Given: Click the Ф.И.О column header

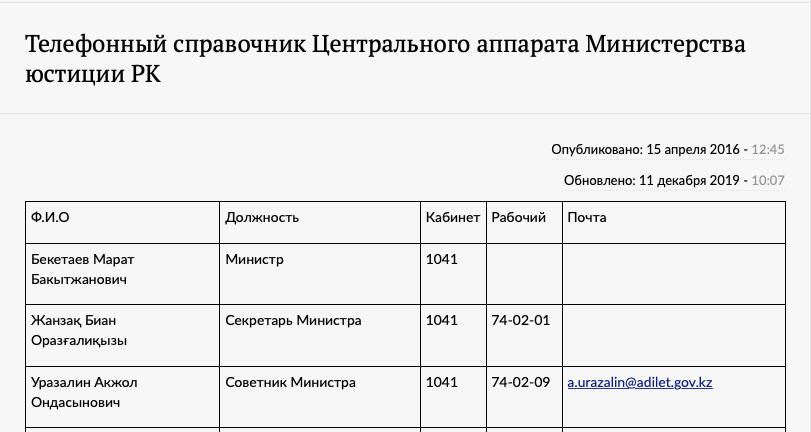Looking at the screenshot, I should tap(50, 217).
